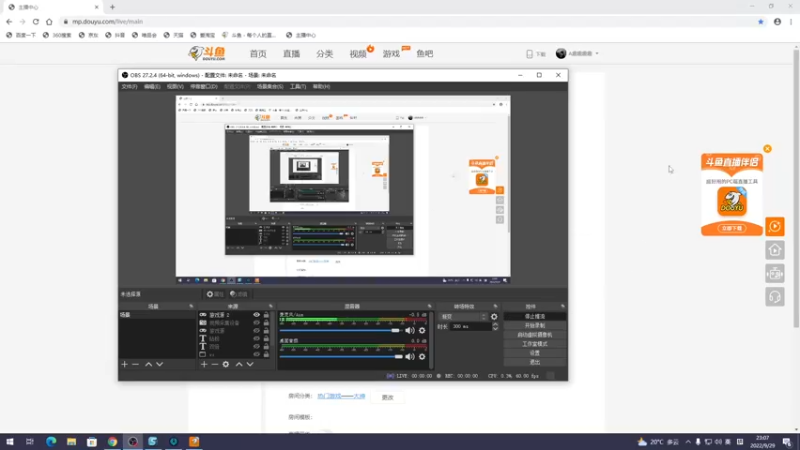Toggle visibility of third source row

pos(257,331)
